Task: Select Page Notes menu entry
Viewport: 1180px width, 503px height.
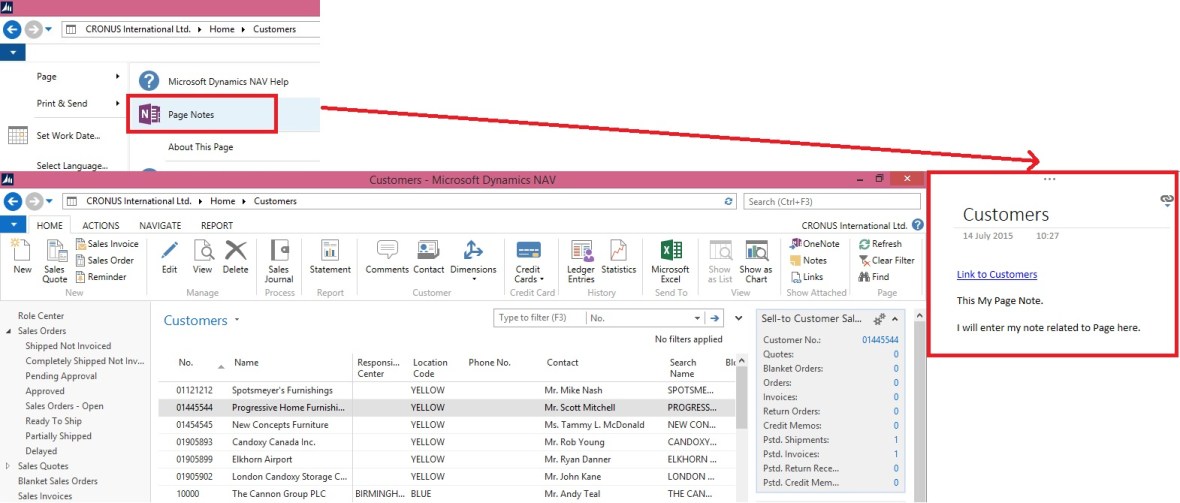Action: tap(203, 114)
